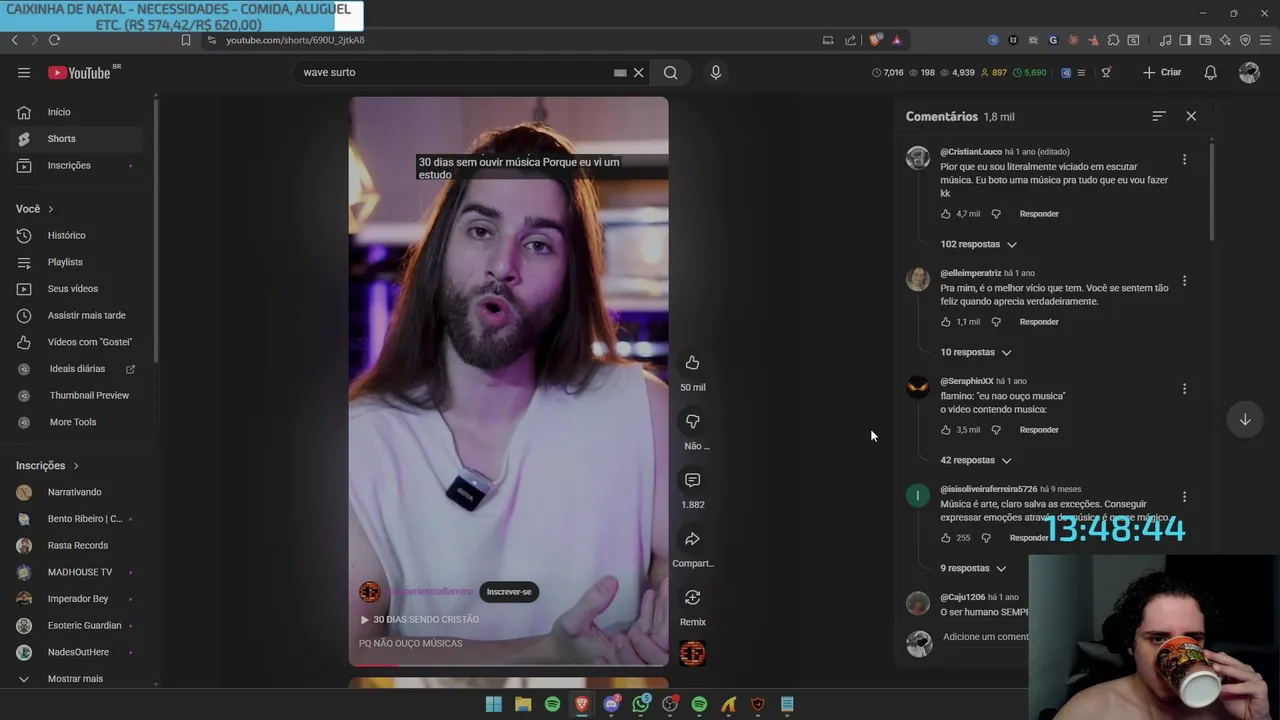The image size is (1280, 720).
Task: Open options for @elleimperatriz comment
Action: [x=1184, y=281]
